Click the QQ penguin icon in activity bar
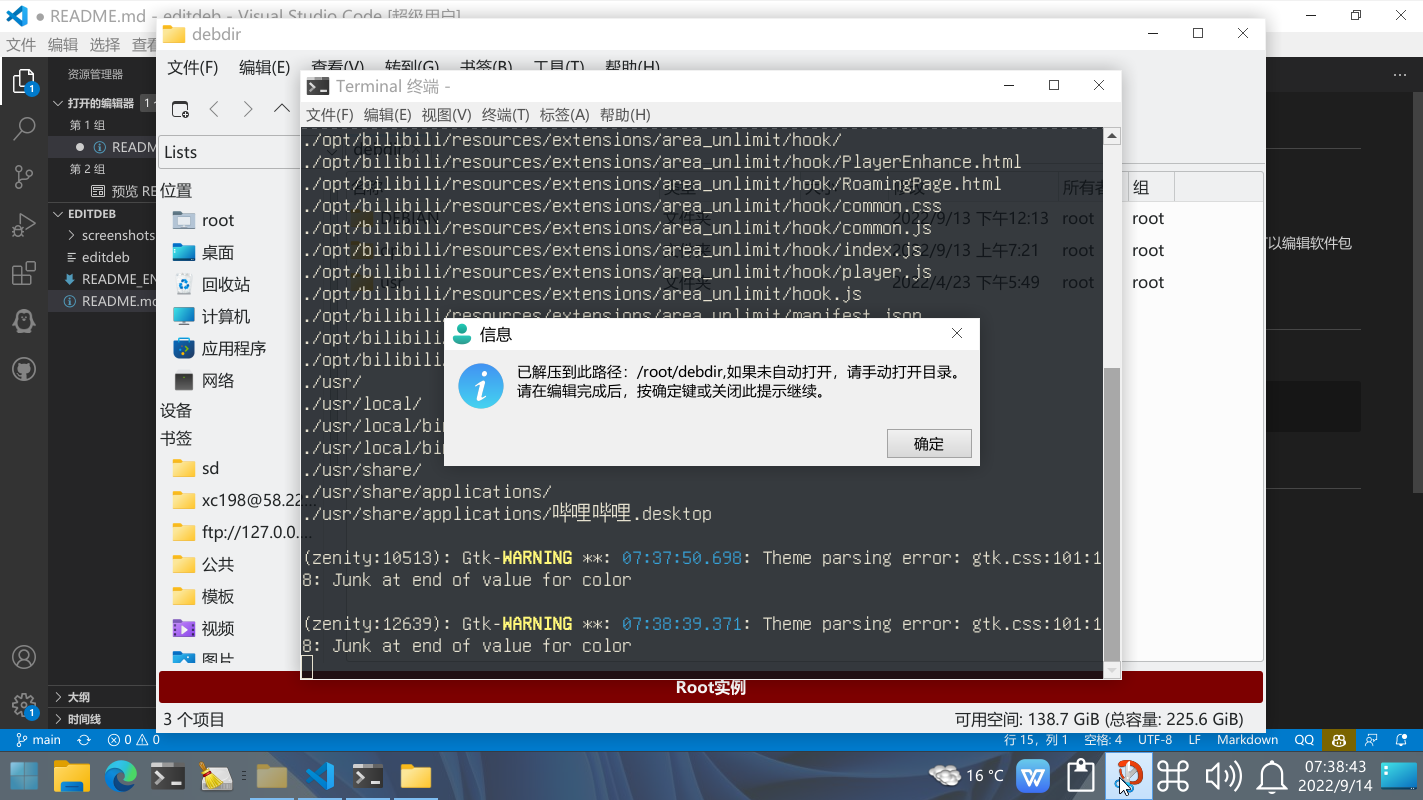This screenshot has height=800, width=1423. click(24, 321)
